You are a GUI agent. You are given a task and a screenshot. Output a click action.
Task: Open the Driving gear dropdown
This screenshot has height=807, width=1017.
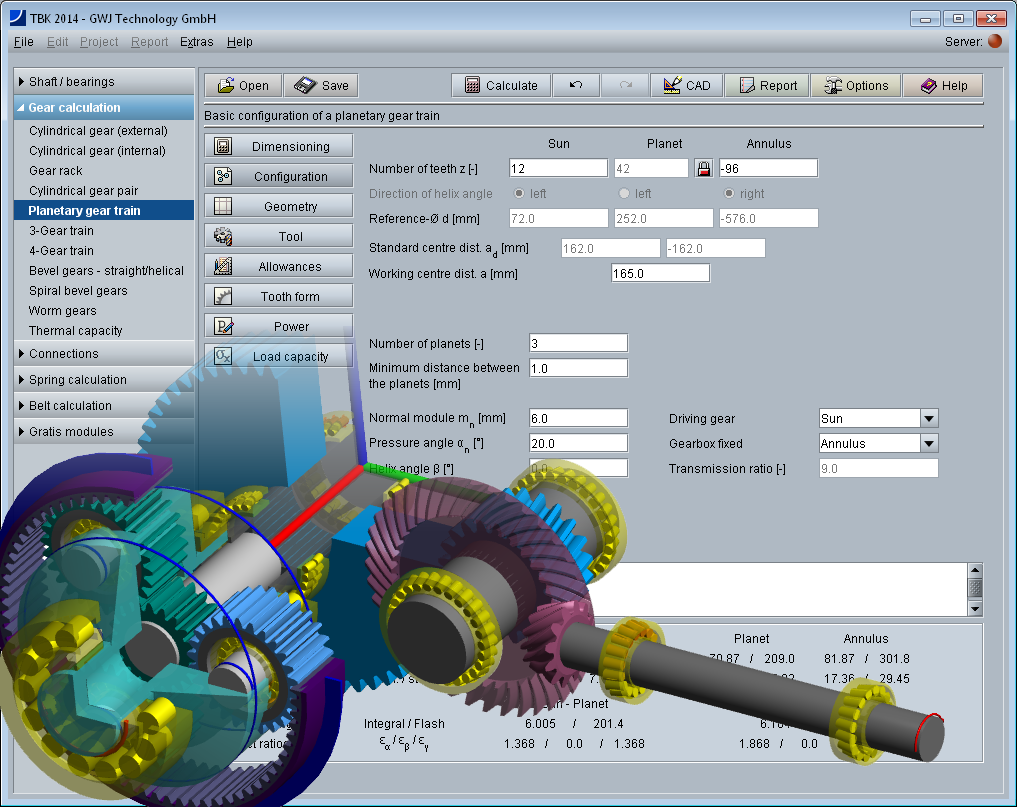(x=928, y=419)
